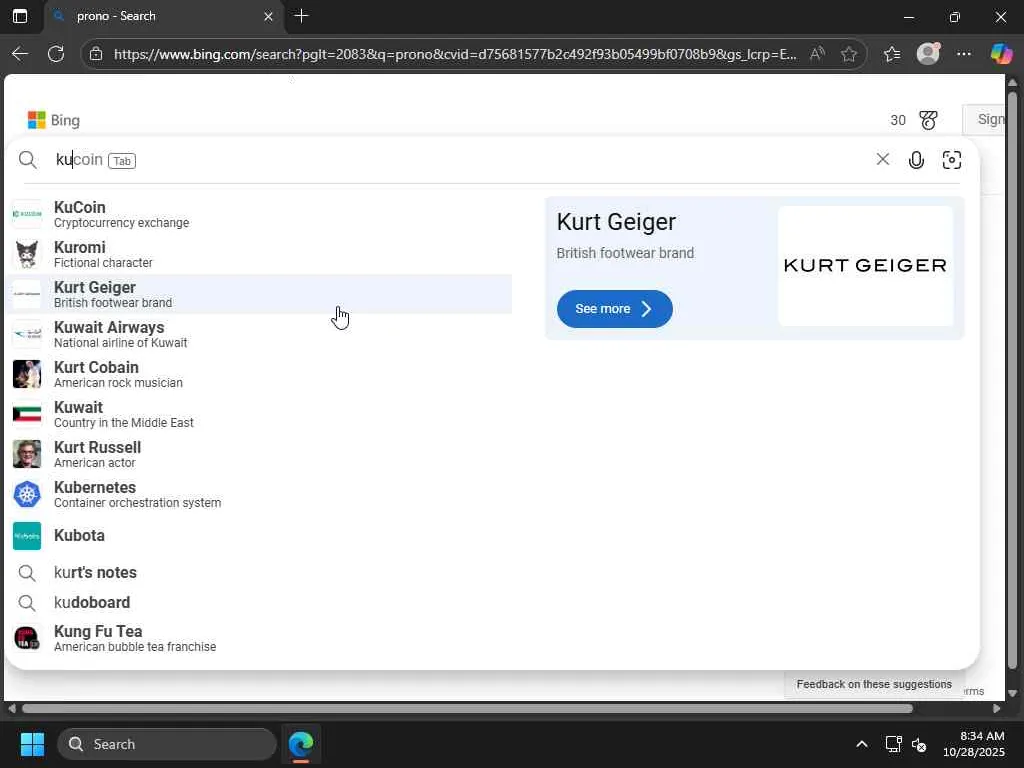Select Kurt Cobain suggestion
This screenshot has height=768, width=1024.
(259, 374)
